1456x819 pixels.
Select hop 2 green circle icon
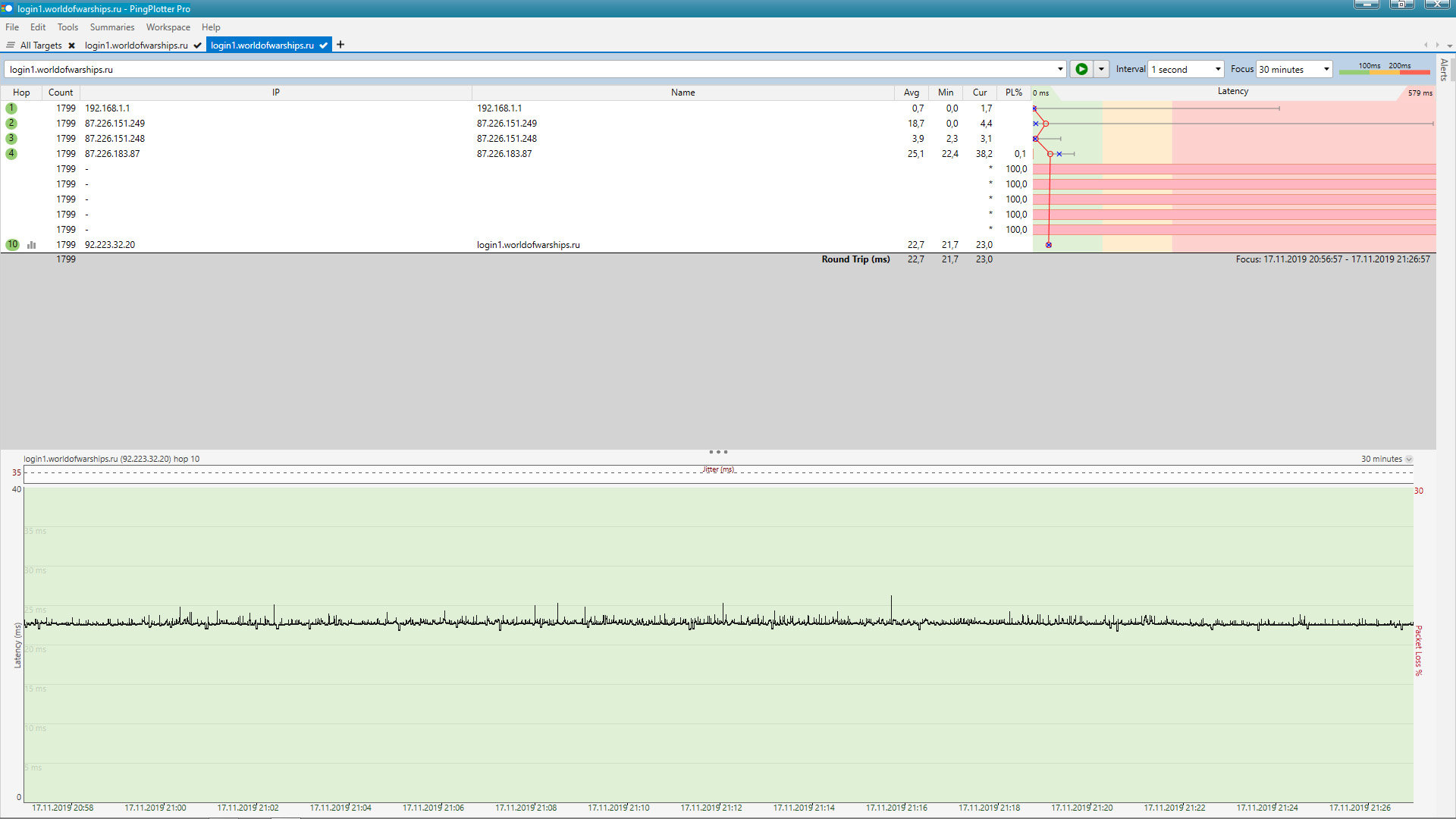pyautogui.click(x=11, y=124)
